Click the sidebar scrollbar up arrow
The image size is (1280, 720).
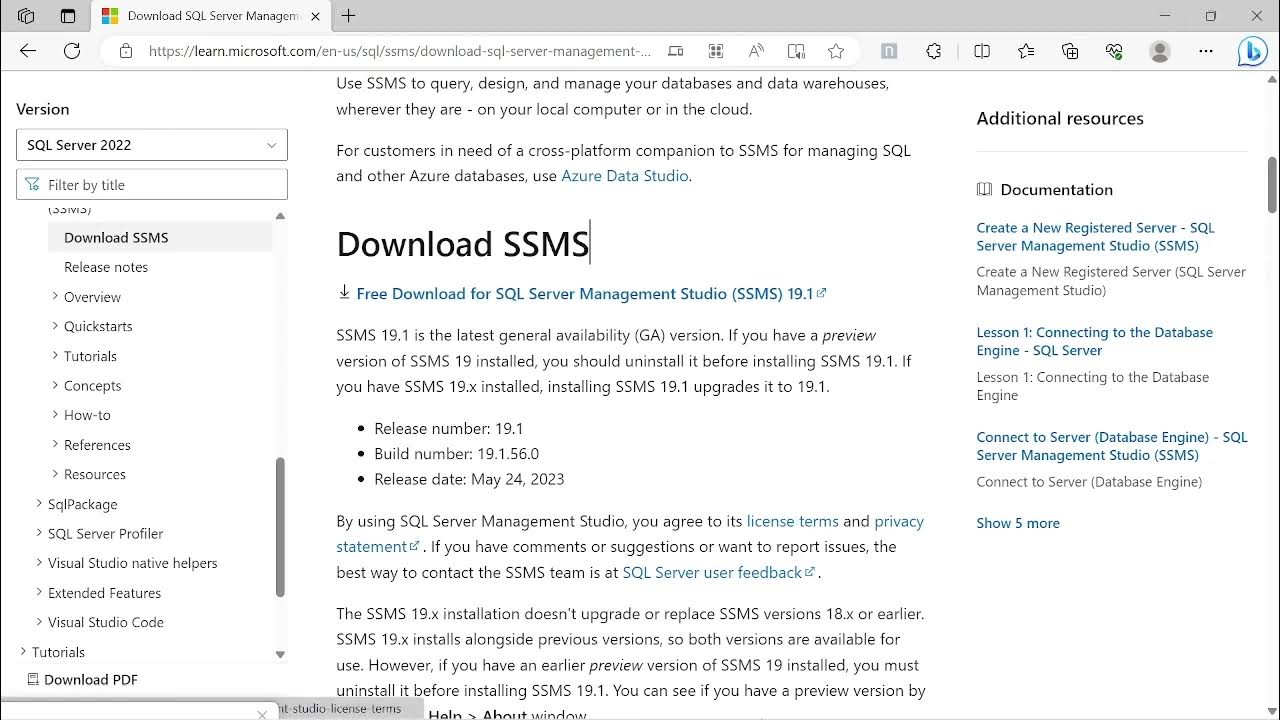pyautogui.click(x=280, y=216)
